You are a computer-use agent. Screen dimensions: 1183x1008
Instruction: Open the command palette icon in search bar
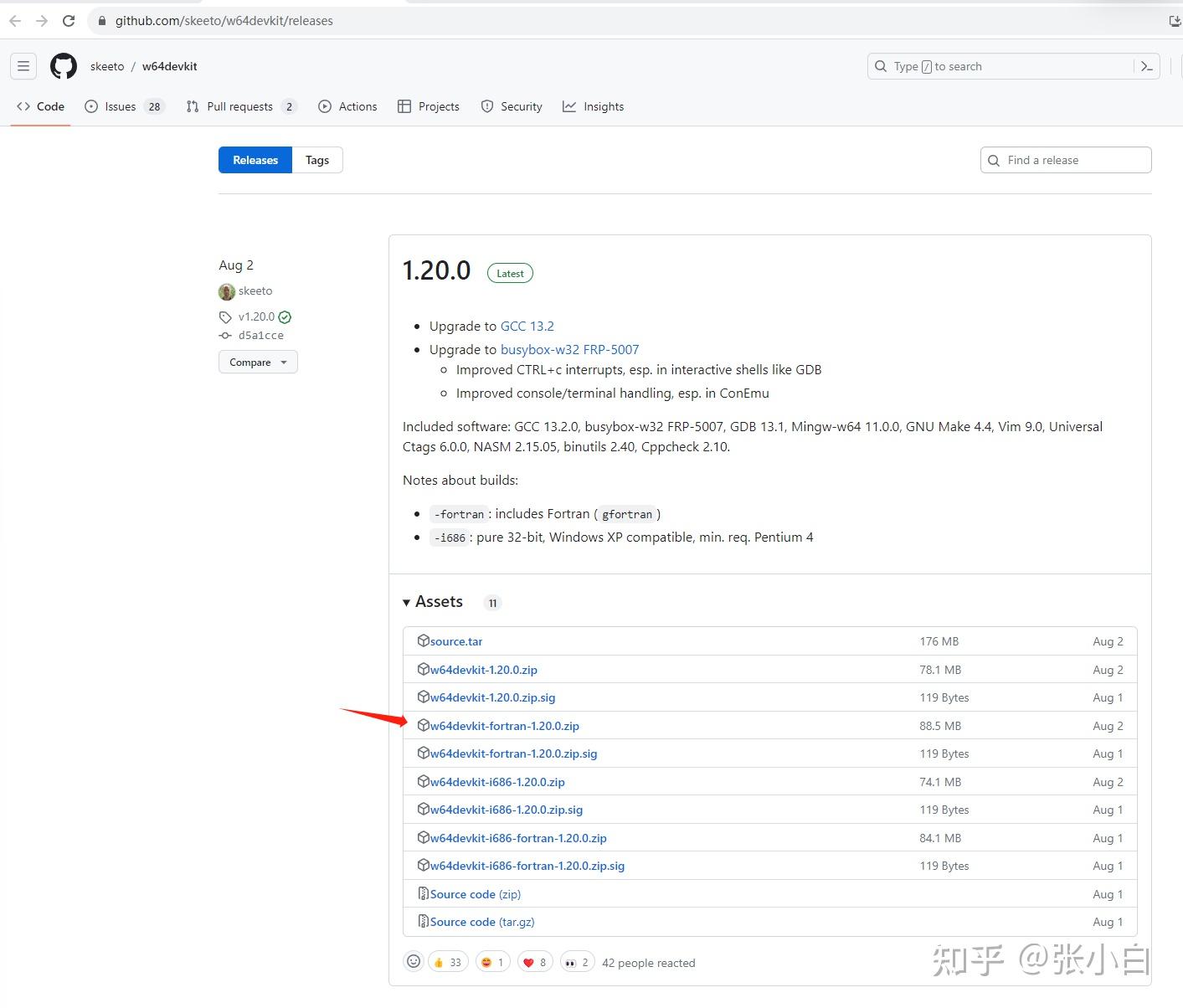click(x=1146, y=66)
